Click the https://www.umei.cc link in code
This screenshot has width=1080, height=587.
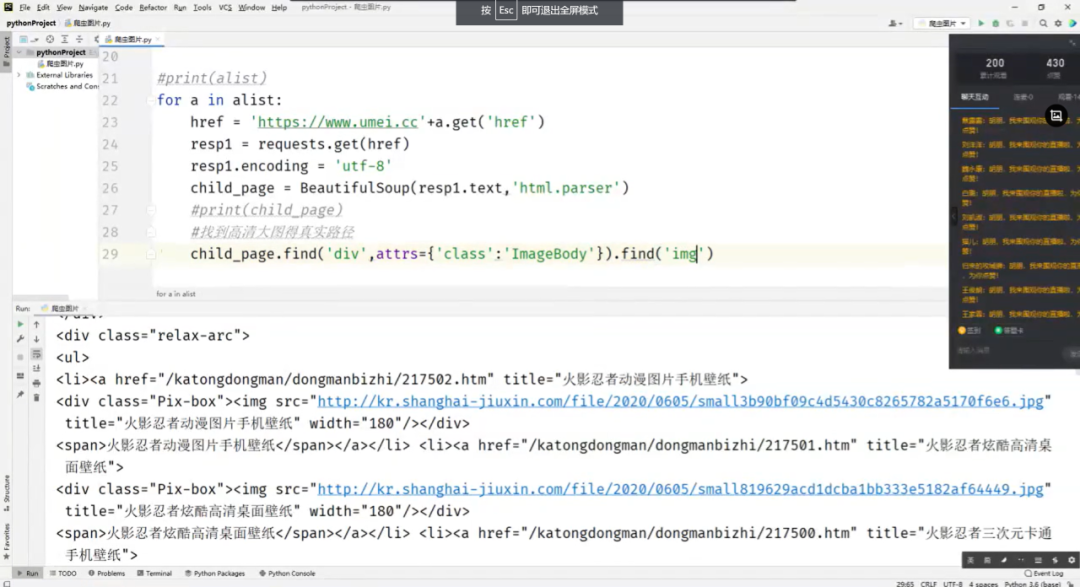click(x=338, y=122)
